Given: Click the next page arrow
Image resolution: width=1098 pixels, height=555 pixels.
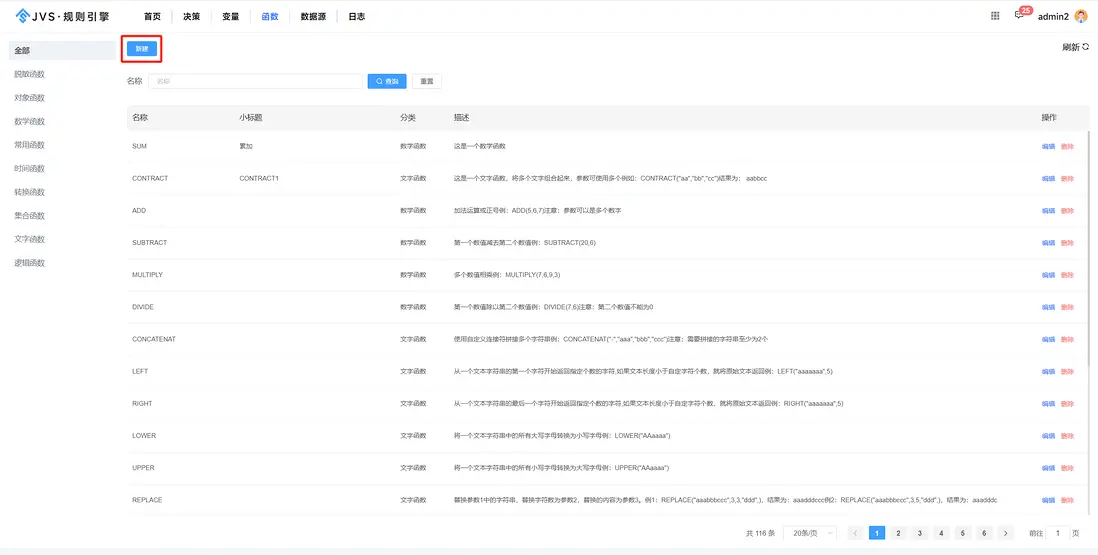Looking at the screenshot, I should tap(1006, 533).
